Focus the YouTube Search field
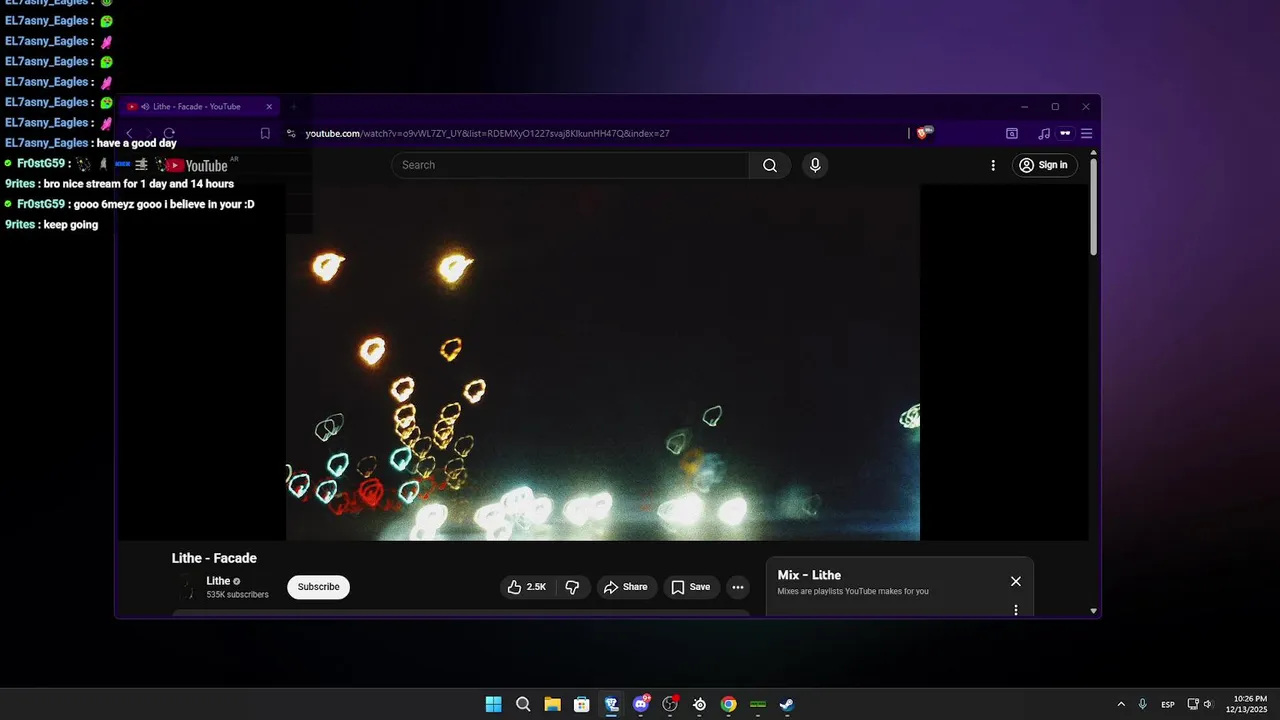 point(570,165)
